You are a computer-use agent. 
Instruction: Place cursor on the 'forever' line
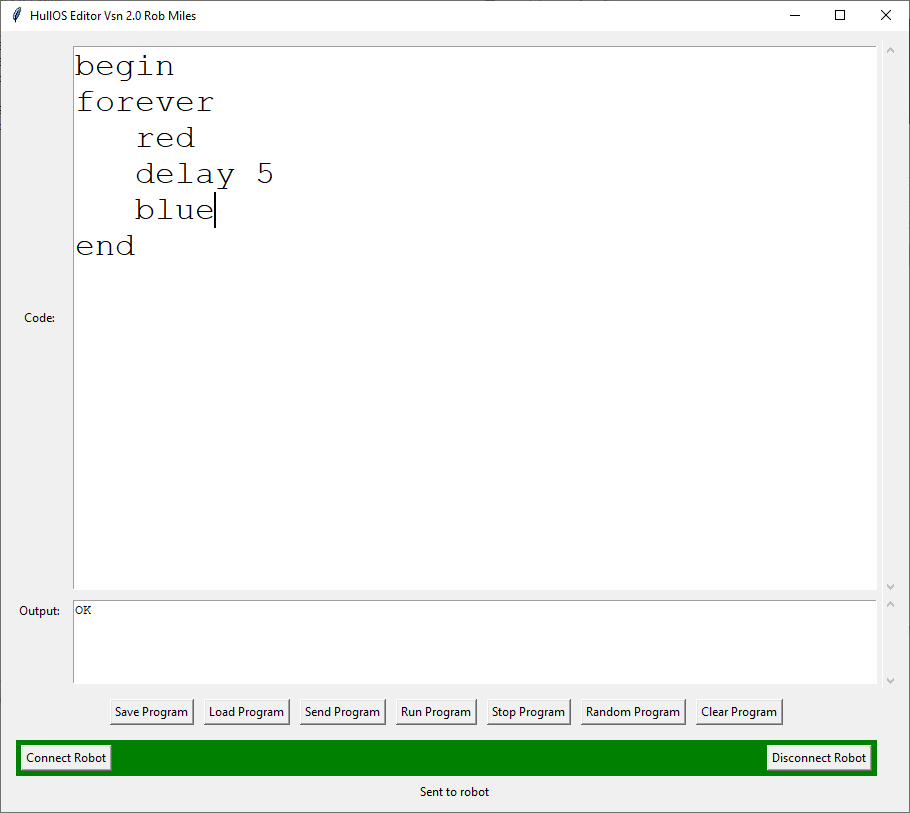(145, 102)
